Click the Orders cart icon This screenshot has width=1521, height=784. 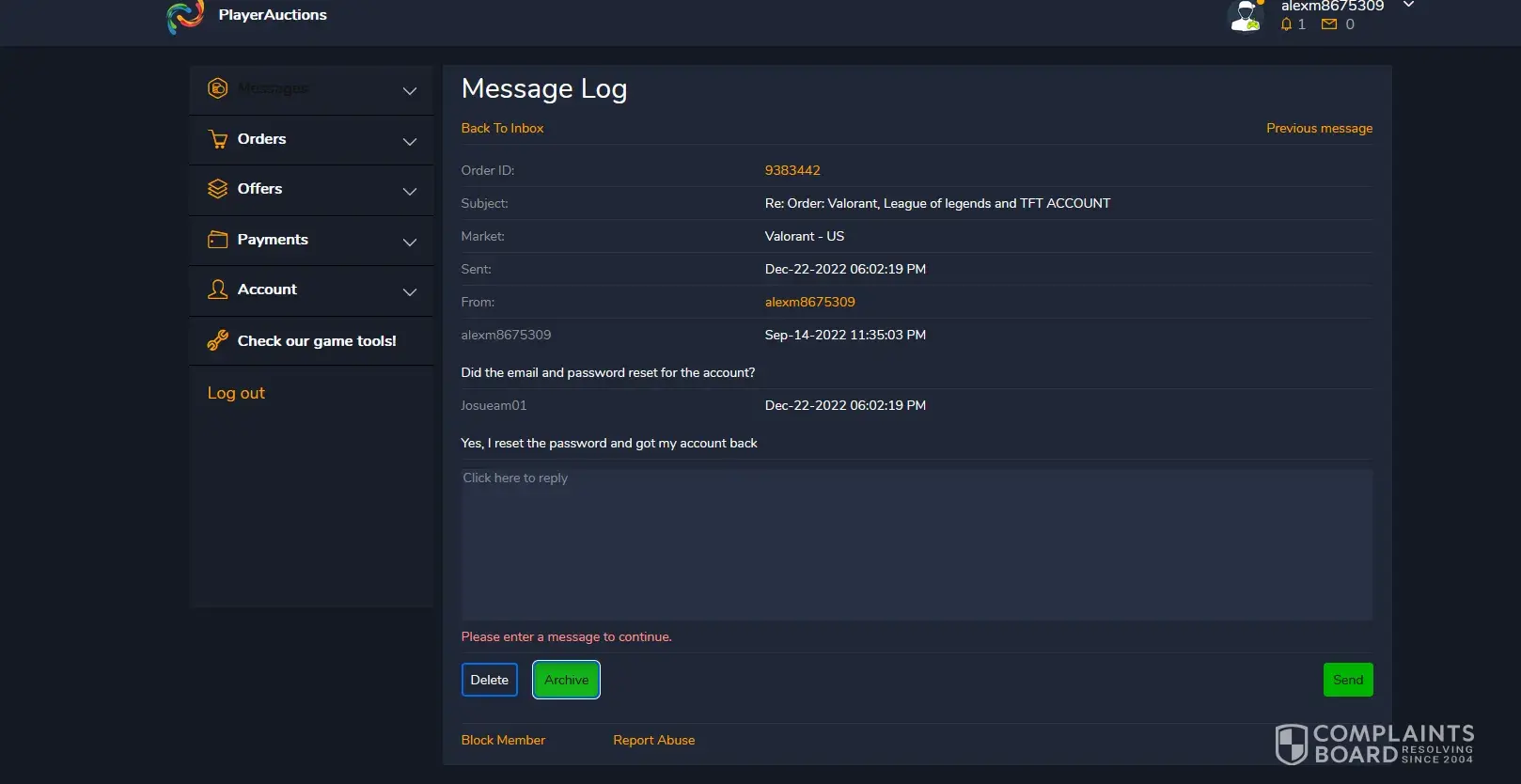[x=218, y=139]
